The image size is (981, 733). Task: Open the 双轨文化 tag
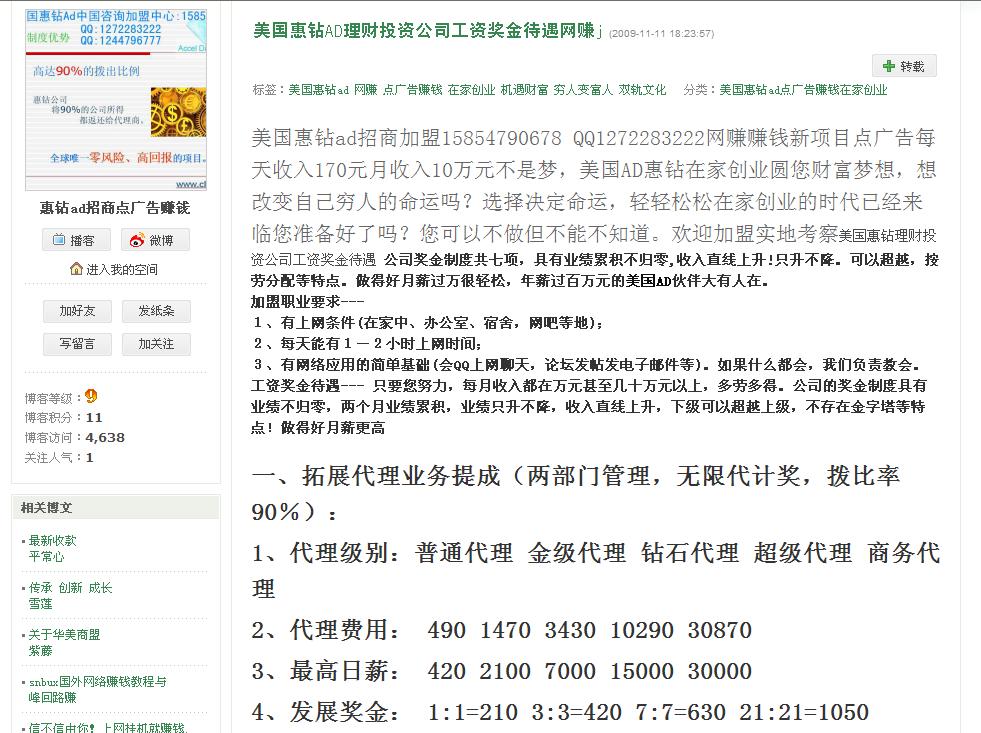643,90
